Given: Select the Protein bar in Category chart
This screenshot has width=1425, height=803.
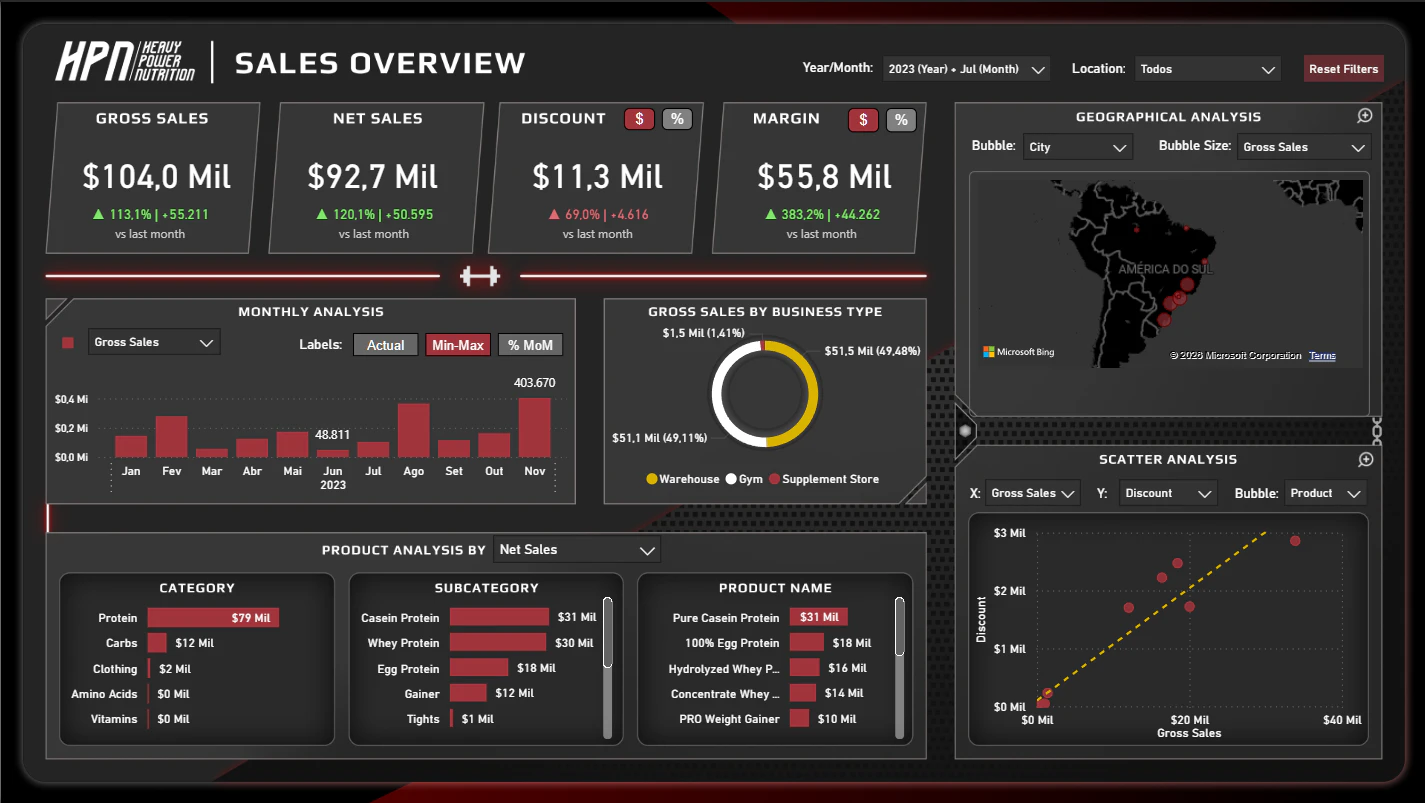Looking at the screenshot, I should tap(213, 618).
